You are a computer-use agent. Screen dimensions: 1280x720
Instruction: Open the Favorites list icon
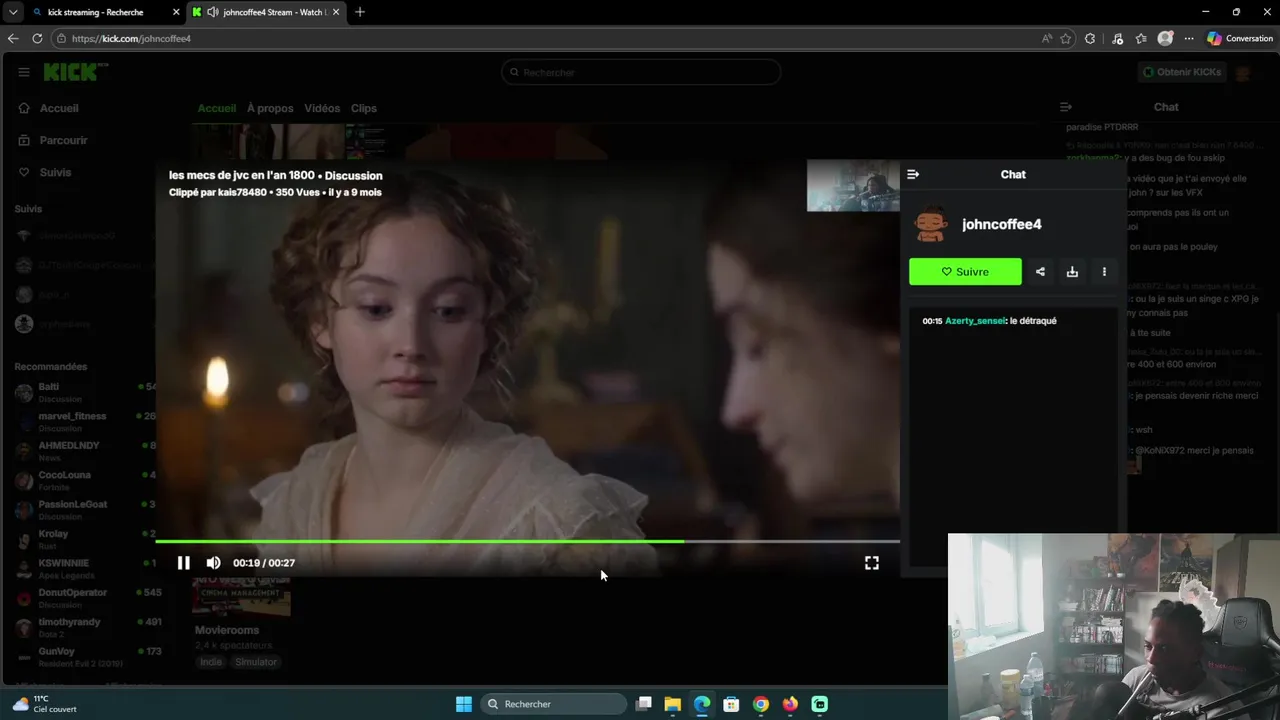1141,38
